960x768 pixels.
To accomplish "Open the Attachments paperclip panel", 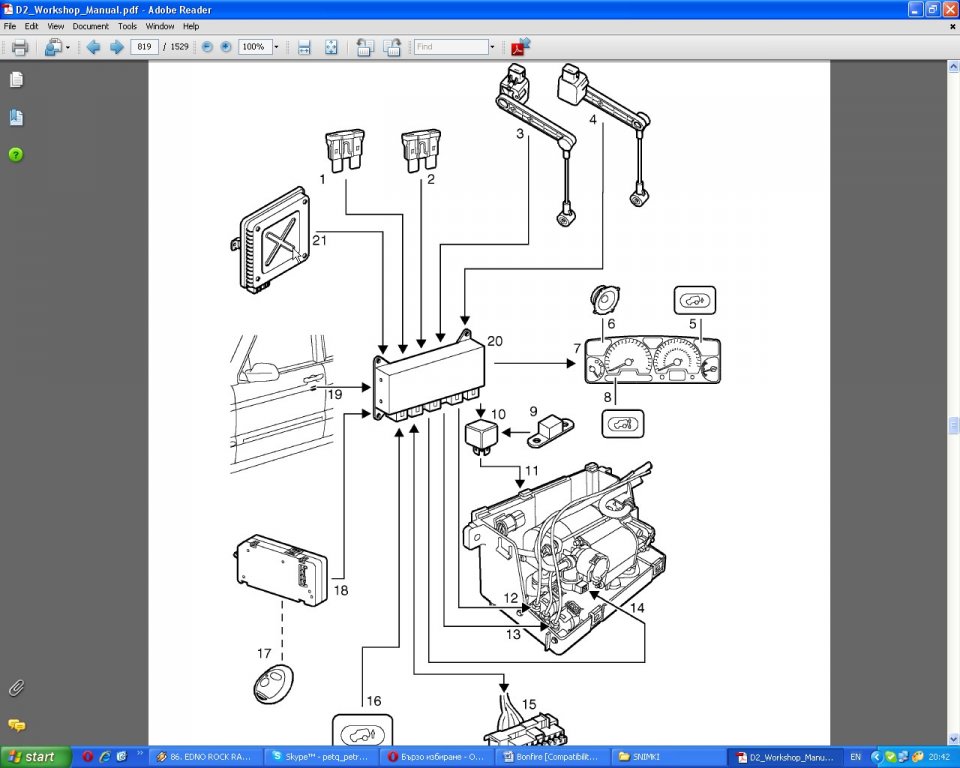I will point(16,688).
